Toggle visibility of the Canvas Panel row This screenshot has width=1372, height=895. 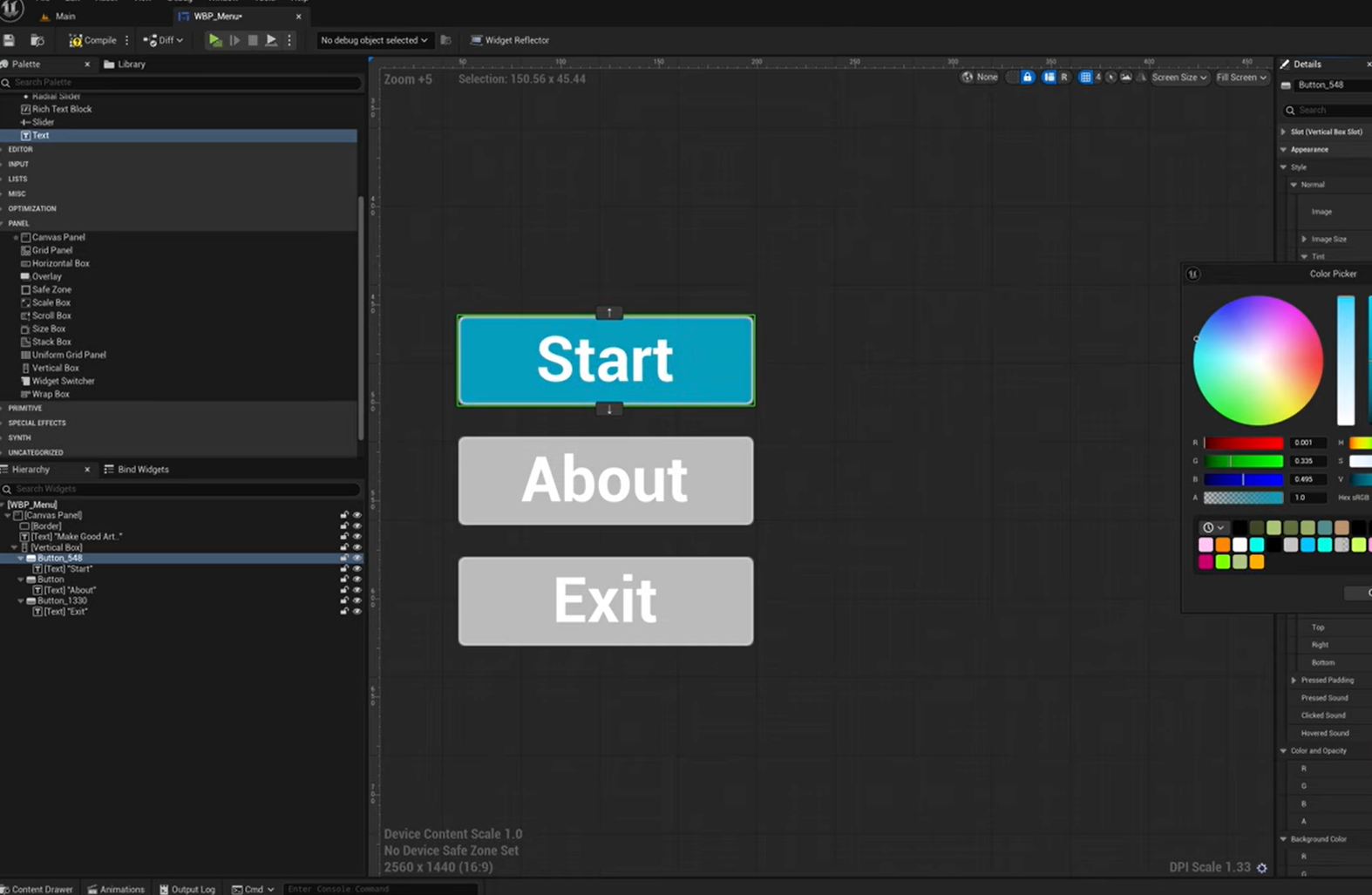(357, 515)
